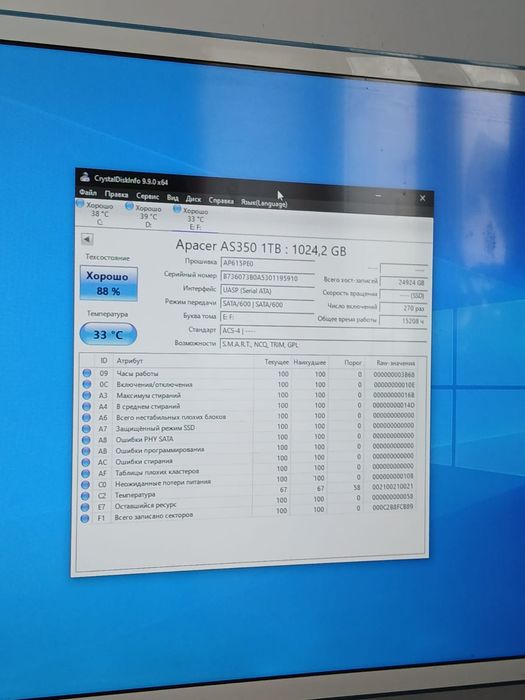Open the Диск menu
This screenshot has height=700, width=525.
click(x=193, y=199)
